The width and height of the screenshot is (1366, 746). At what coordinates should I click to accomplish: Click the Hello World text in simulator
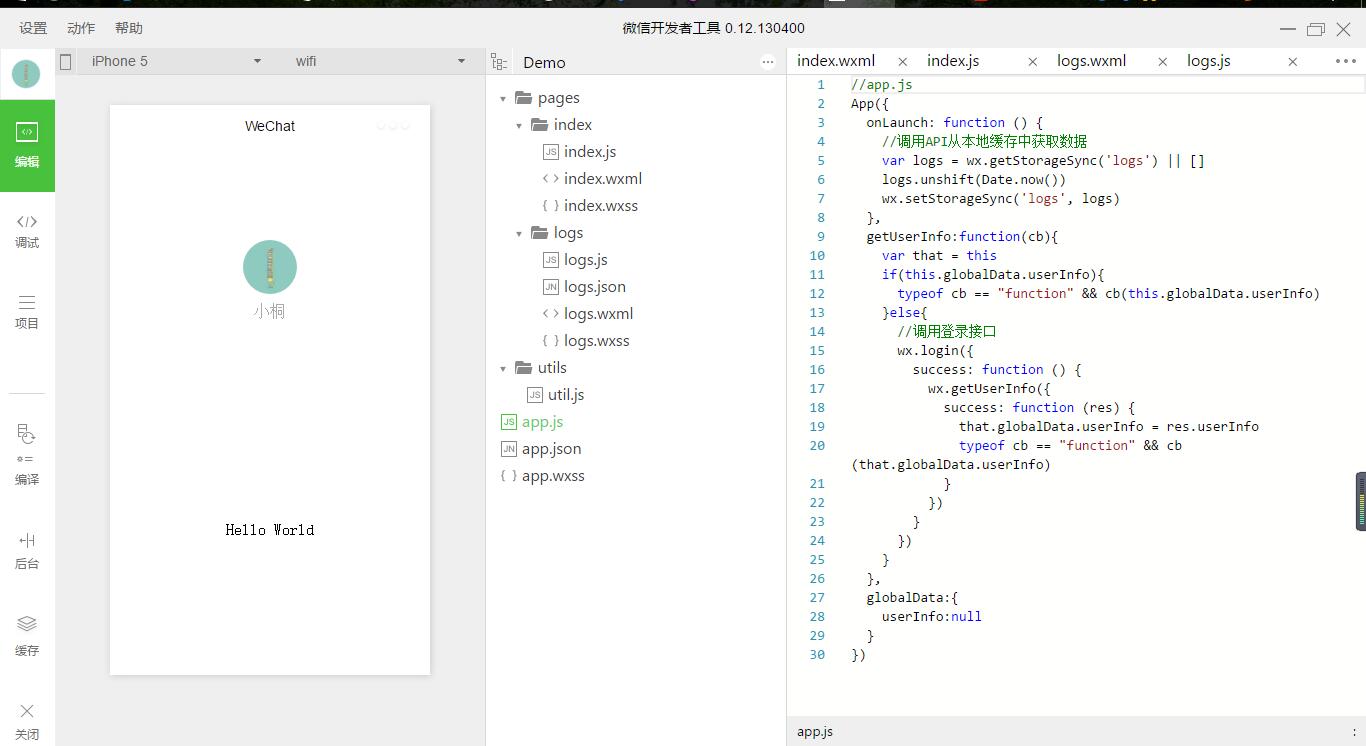tap(270, 530)
